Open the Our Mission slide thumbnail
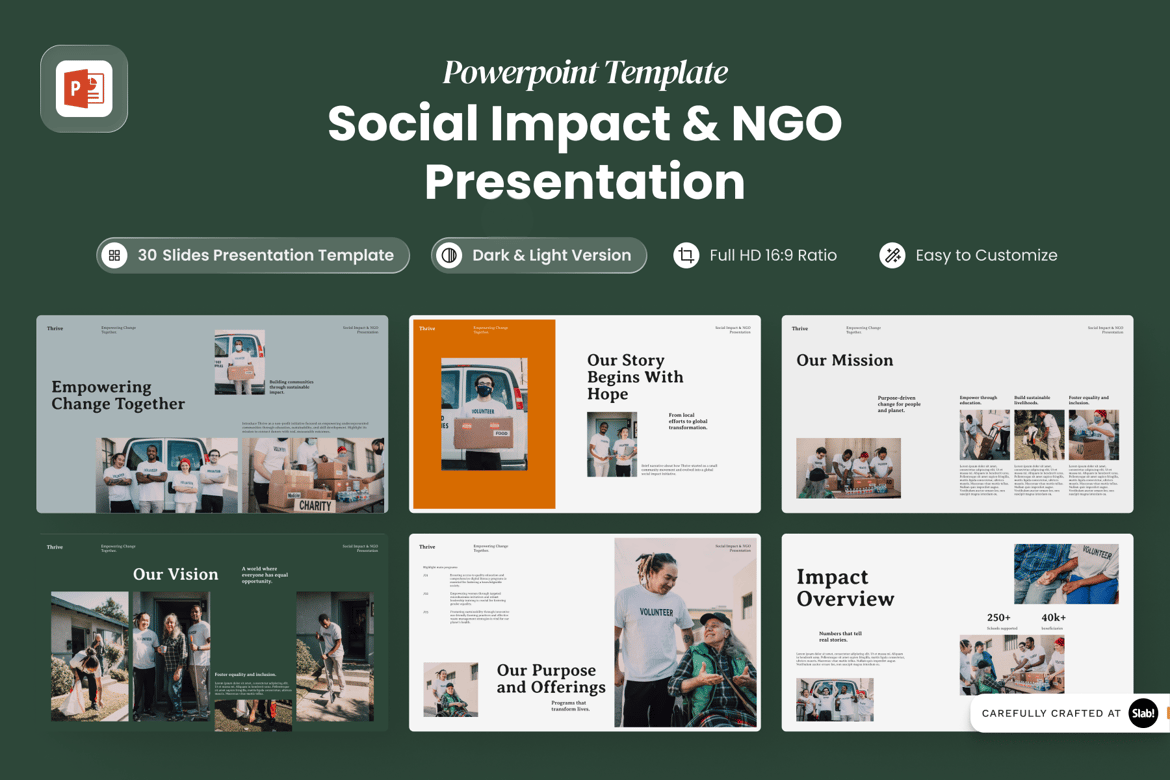 (x=957, y=414)
